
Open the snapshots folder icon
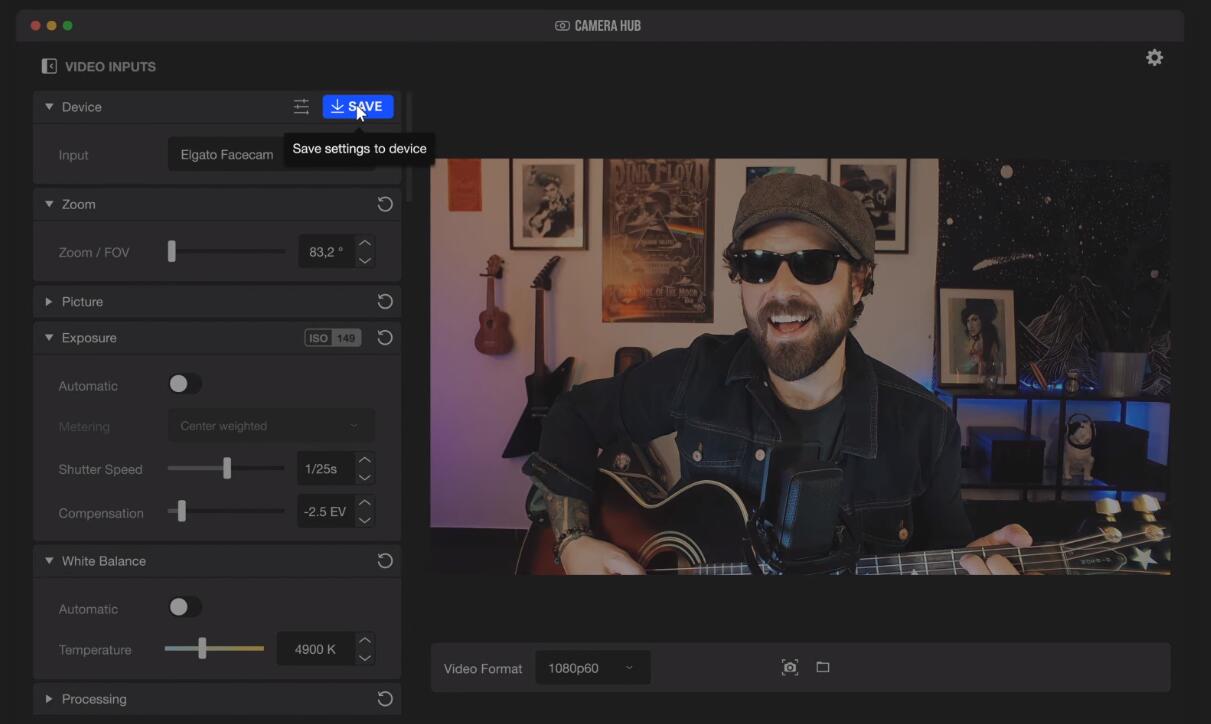click(x=823, y=667)
